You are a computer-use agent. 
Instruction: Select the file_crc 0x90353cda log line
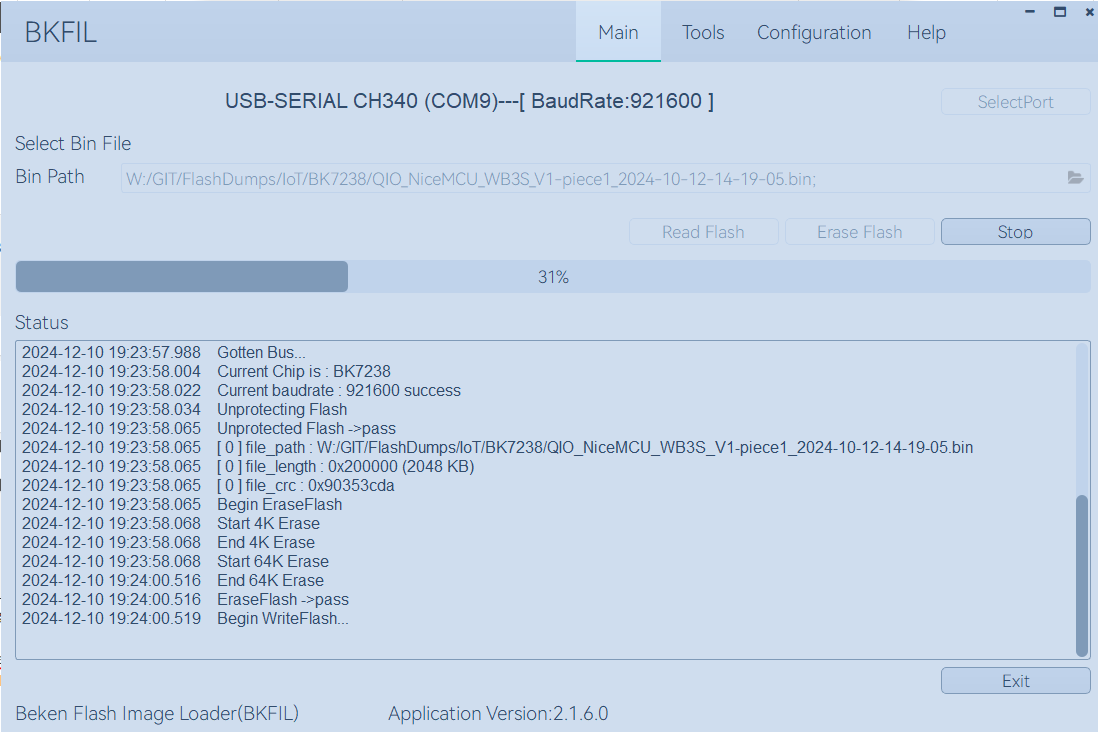pos(208,485)
